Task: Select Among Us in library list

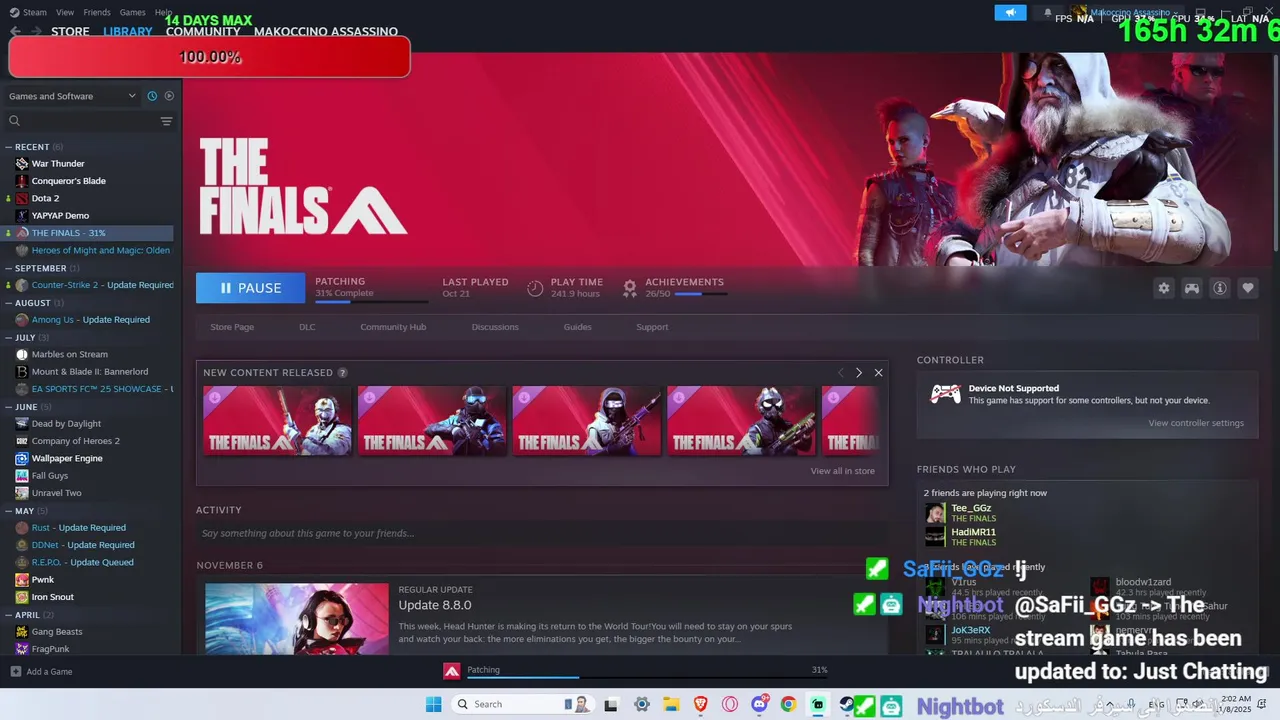Action: click(89, 320)
